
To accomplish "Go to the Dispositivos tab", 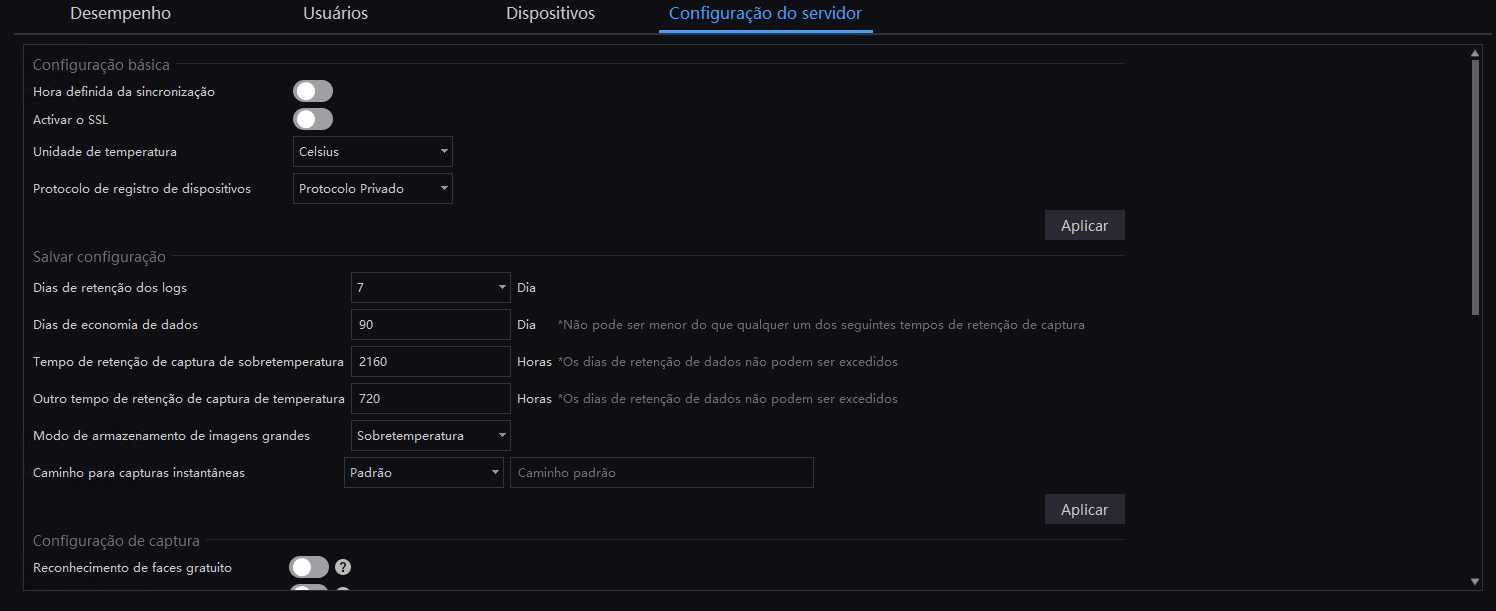I will (x=550, y=14).
